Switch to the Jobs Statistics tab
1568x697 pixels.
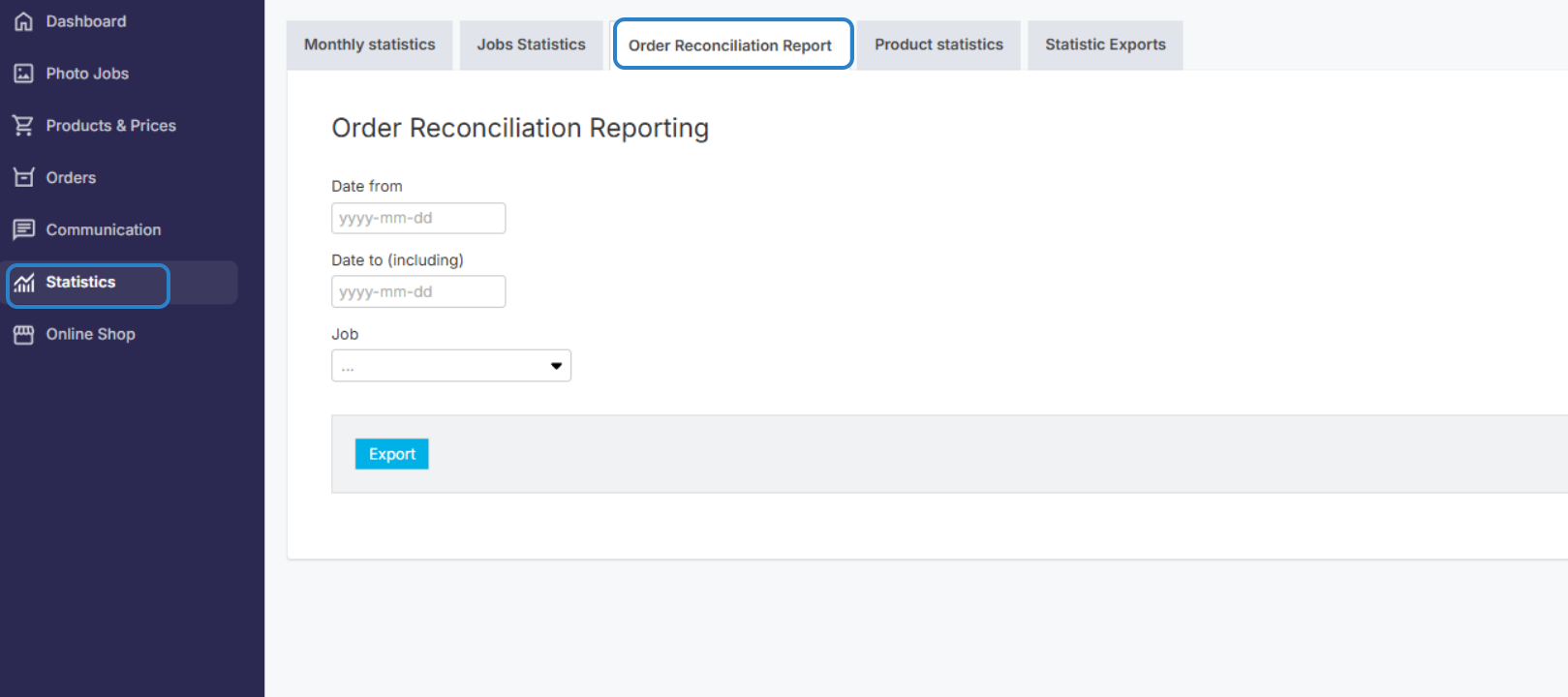click(x=532, y=45)
